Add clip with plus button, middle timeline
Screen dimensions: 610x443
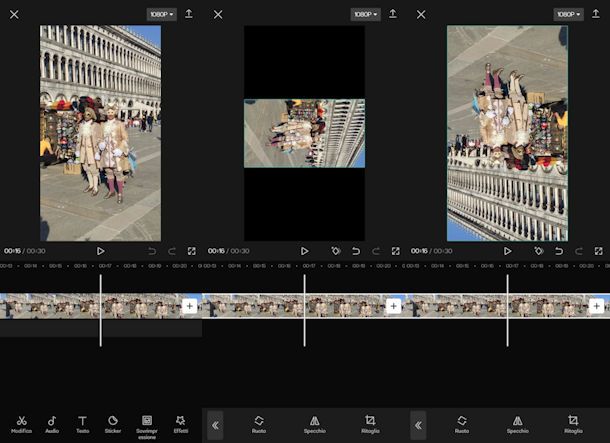pyautogui.click(x=393, y=306)
